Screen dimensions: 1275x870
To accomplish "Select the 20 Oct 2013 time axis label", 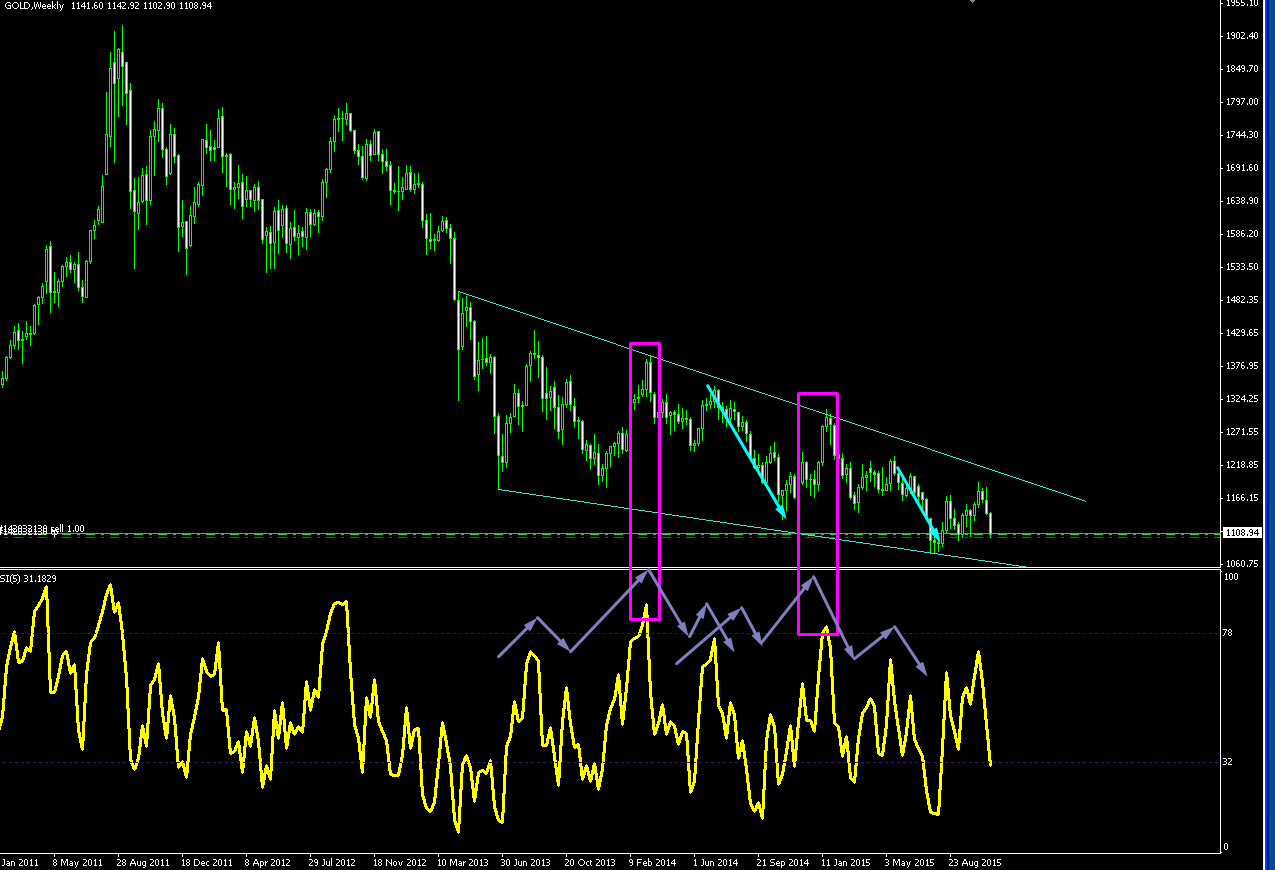I will pos(590,861).
